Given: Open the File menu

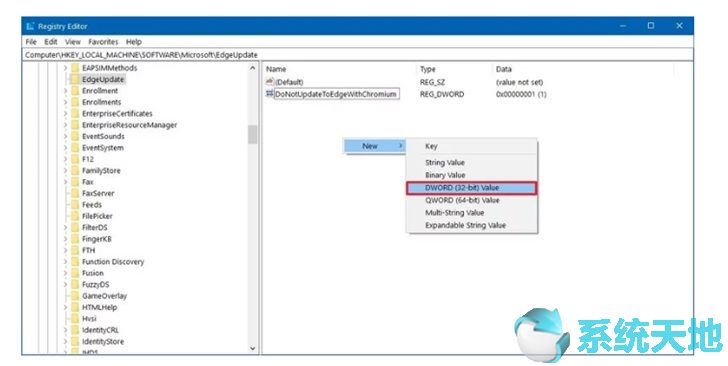Looking at the screenshot, I should tap(31, 42).
